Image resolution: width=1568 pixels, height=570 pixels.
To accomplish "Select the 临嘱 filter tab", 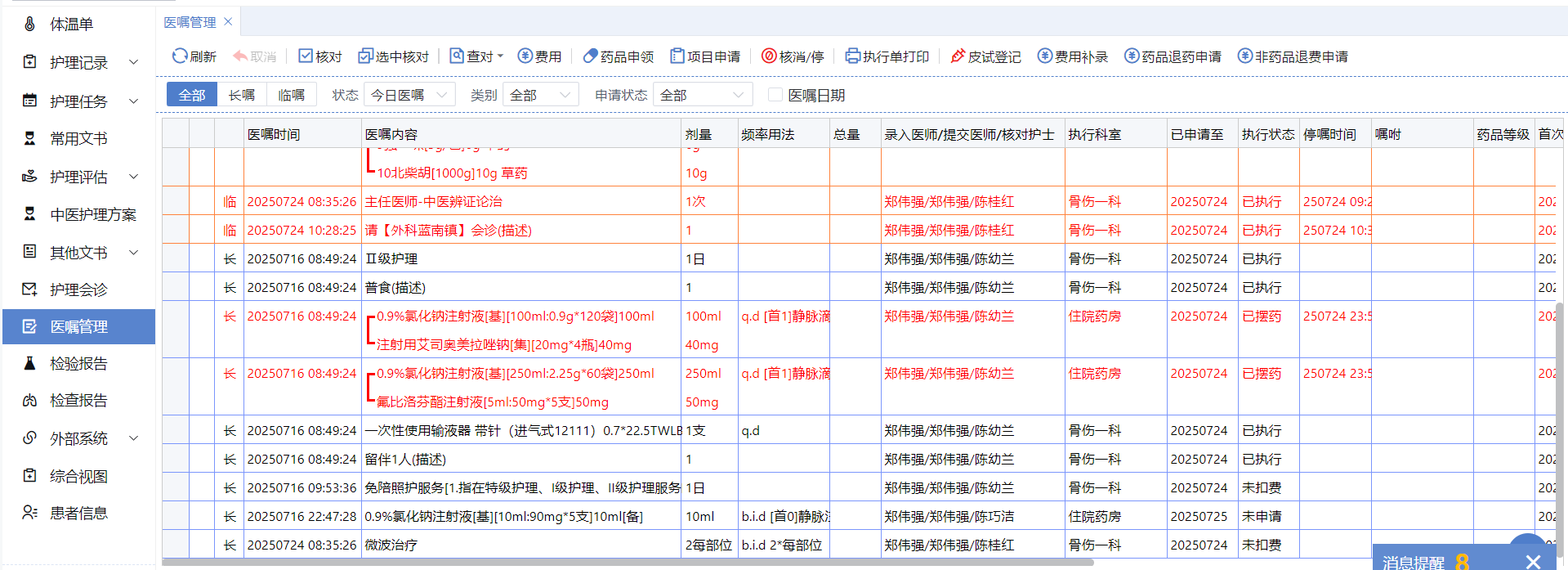I will pos(292,95).
